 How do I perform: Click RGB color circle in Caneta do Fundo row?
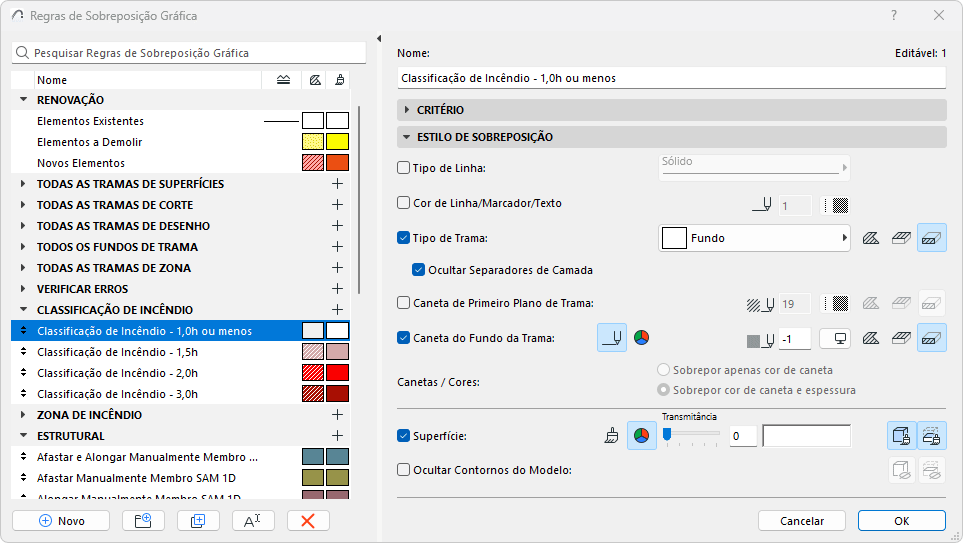pos(641,337)
